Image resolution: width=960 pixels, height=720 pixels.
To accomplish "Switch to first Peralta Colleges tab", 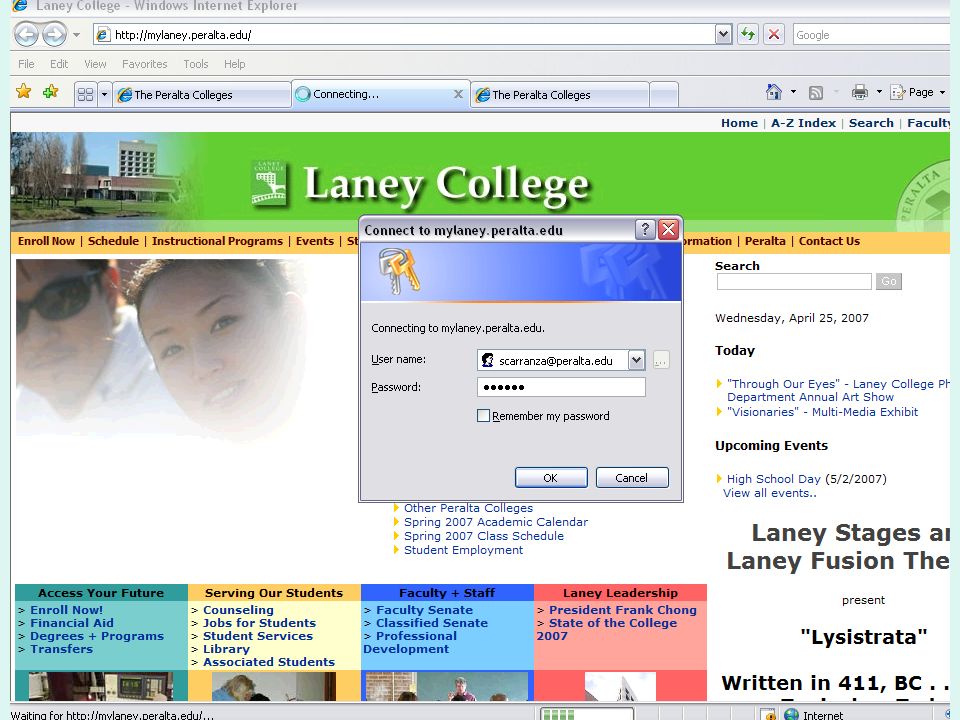I will click(x=201, y=95).
